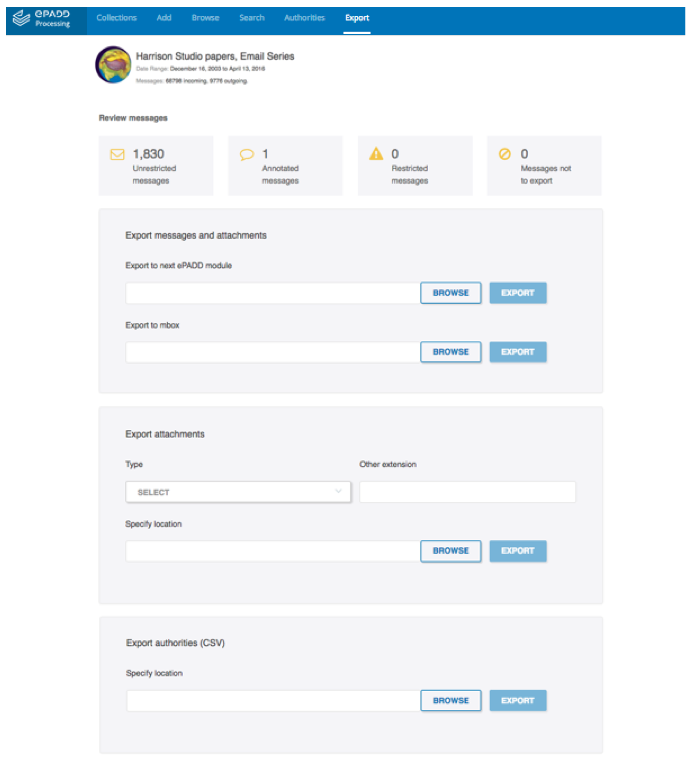Click the Harrison Studio collection avatar image
This screenshot has width=694, height=771.
coord(113,65)
